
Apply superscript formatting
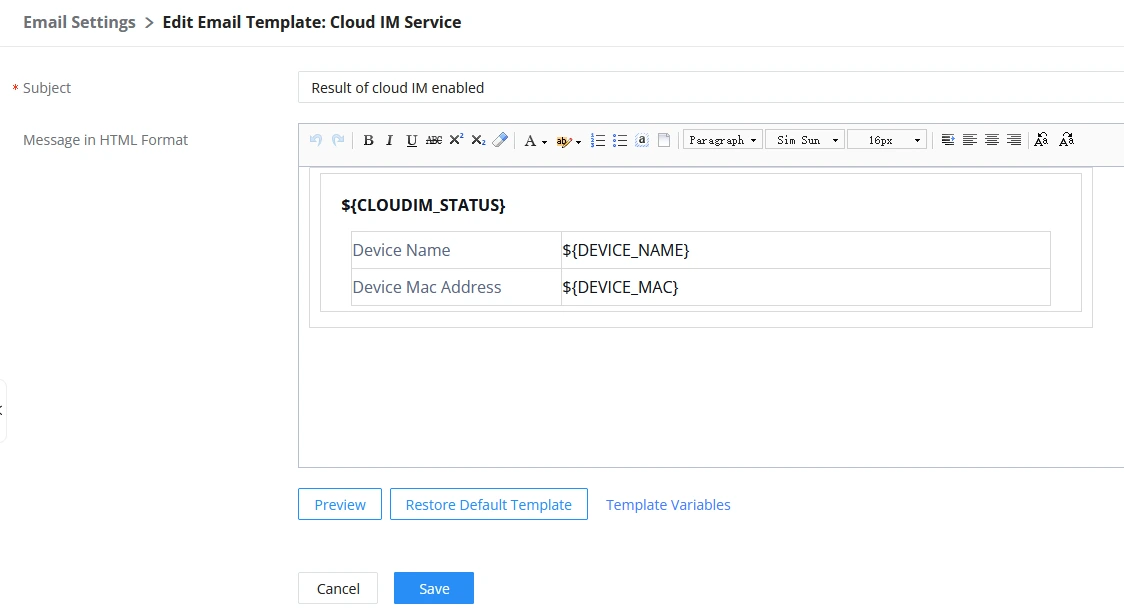pyautogui.click(x=456, y=140)
